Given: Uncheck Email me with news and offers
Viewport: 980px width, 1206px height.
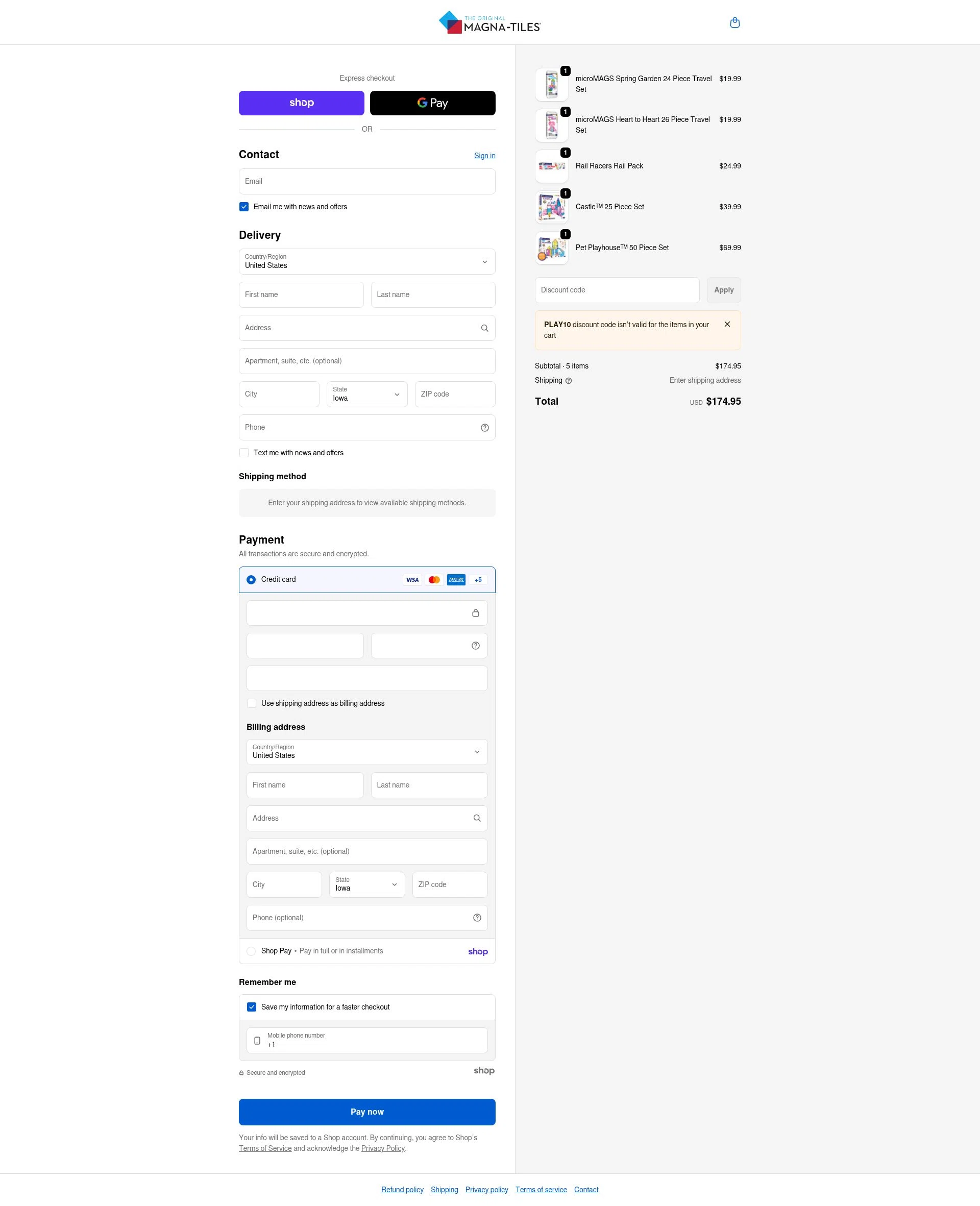Looking at the screenshot, I should (243, 207).
